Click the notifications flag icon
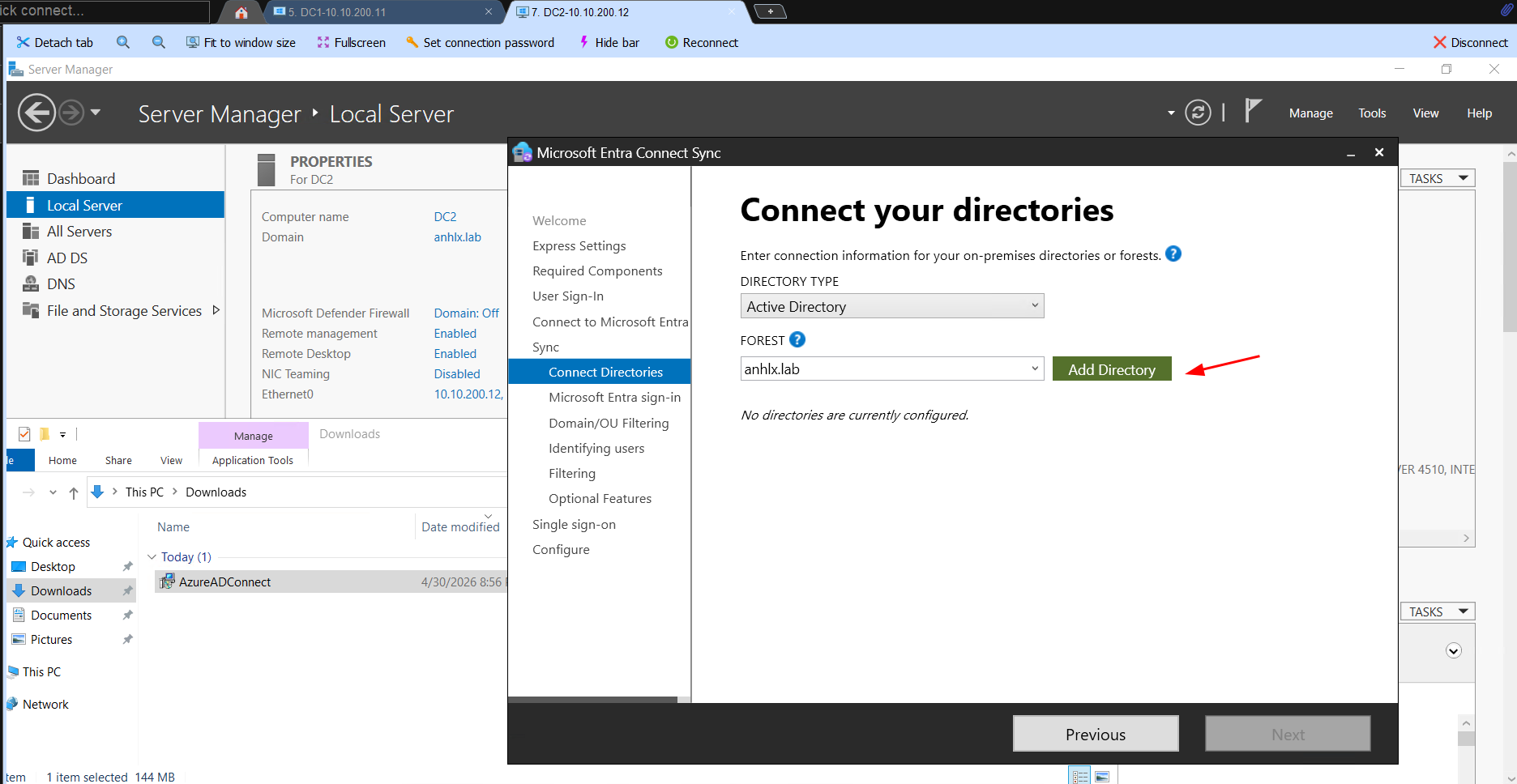The height and width of the screenshot is (784, 1517). (x=1253, y=110)
